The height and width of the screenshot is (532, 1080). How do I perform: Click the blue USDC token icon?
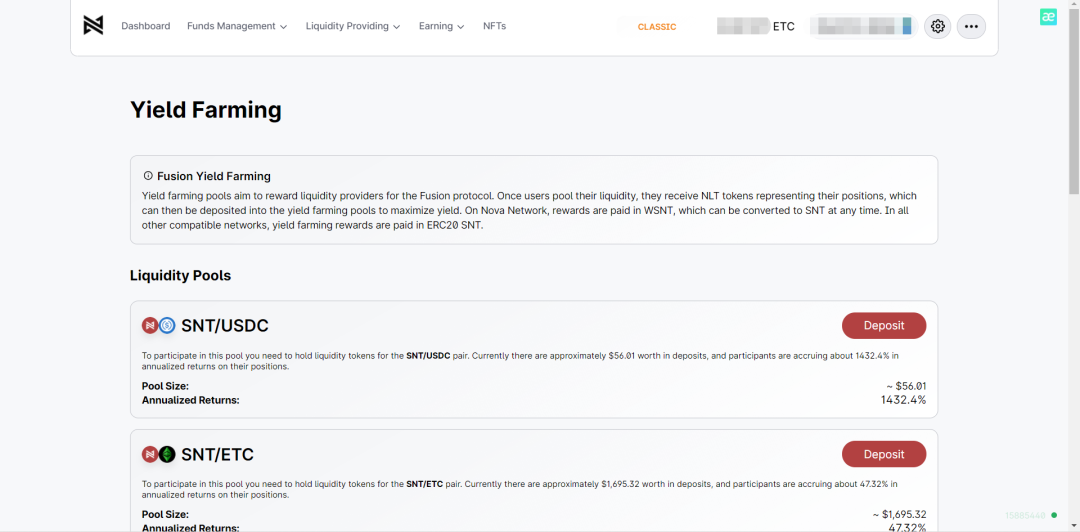(x=167, y=325)
